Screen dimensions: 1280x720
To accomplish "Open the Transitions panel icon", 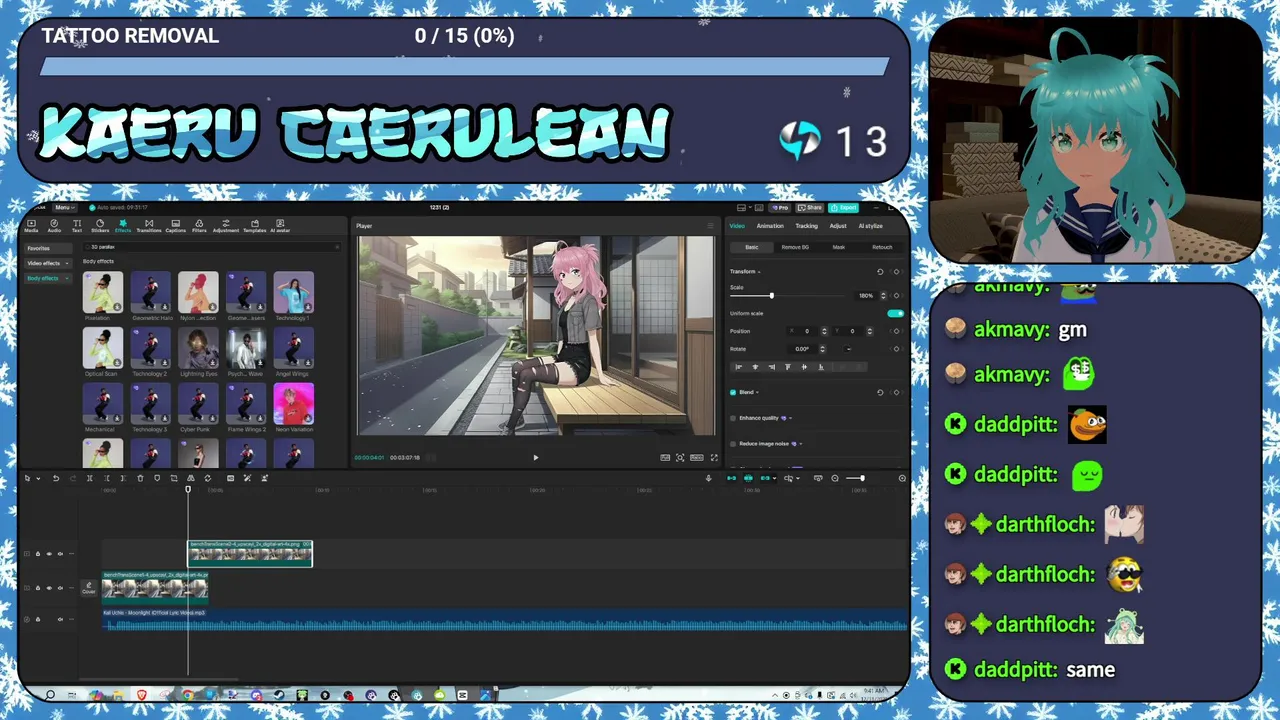I will (149, 226).
